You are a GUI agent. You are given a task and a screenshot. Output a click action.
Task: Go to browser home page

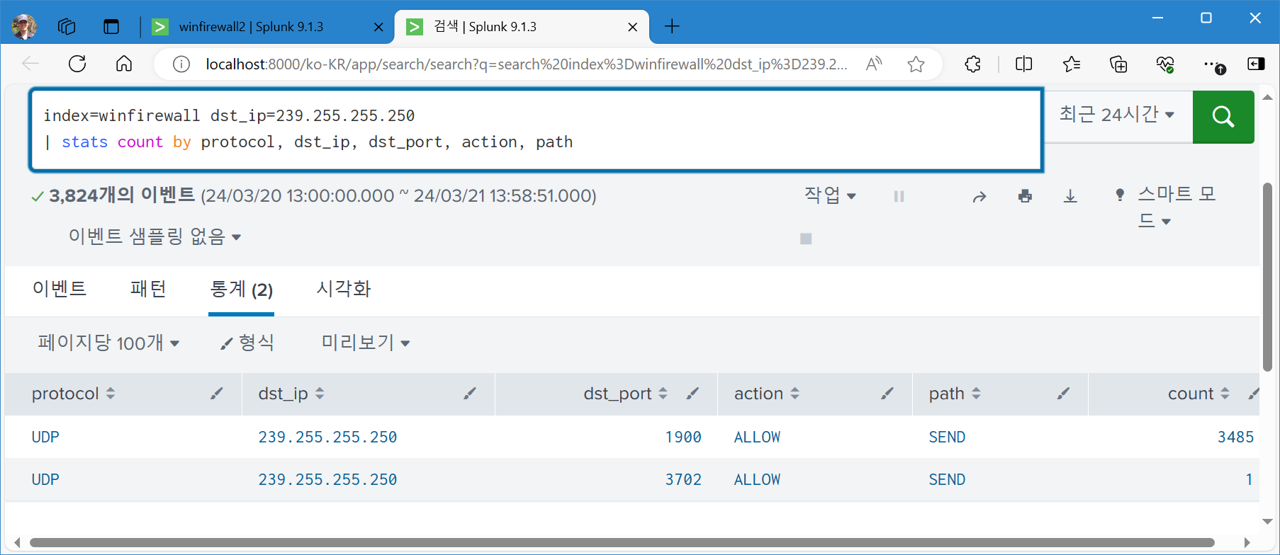pos(124,64)
